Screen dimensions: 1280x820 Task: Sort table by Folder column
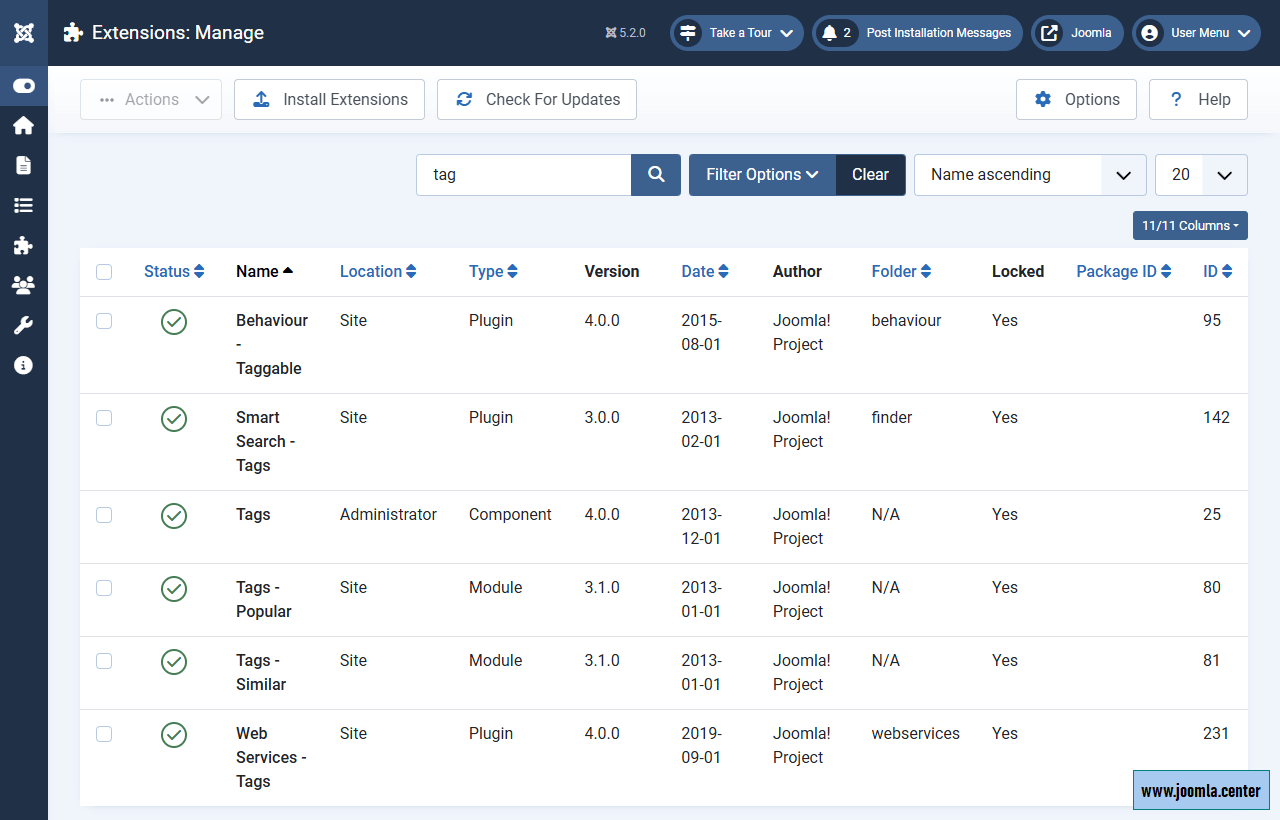click(901, 272)
